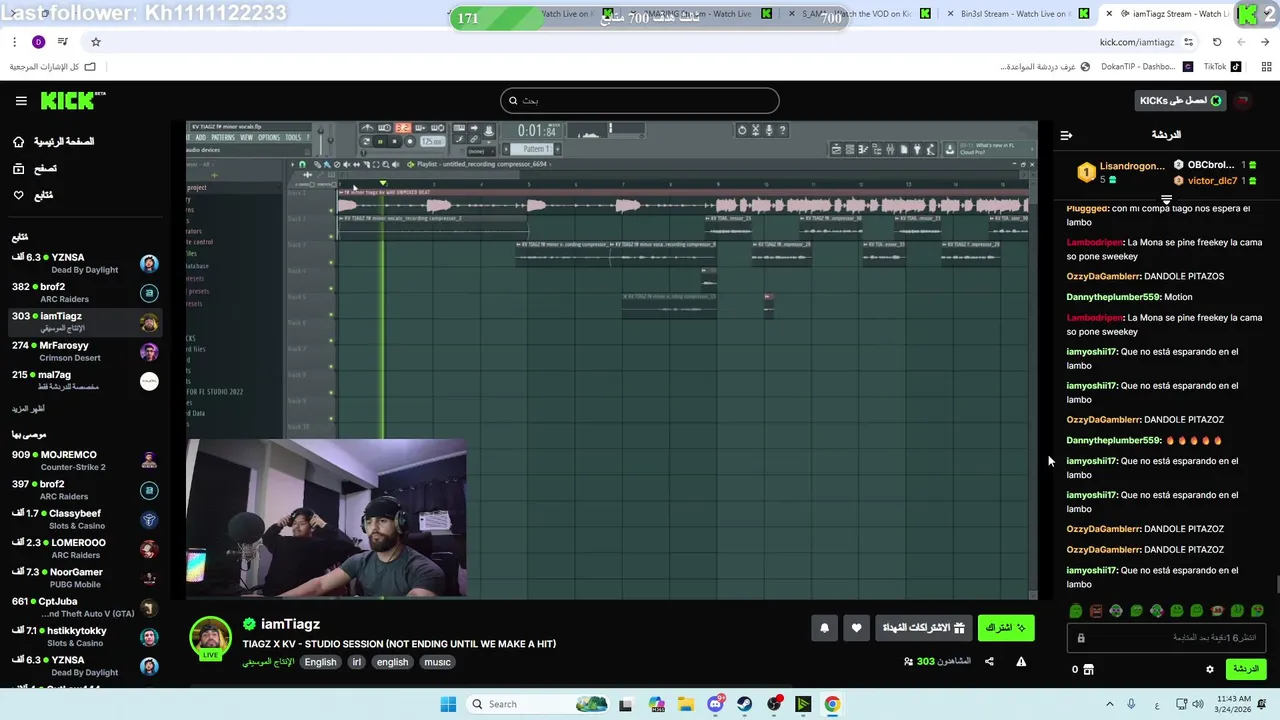Screen dimensions: 1280x720
Task: Collapse the chat panel icon
Action: [1066, 135]
